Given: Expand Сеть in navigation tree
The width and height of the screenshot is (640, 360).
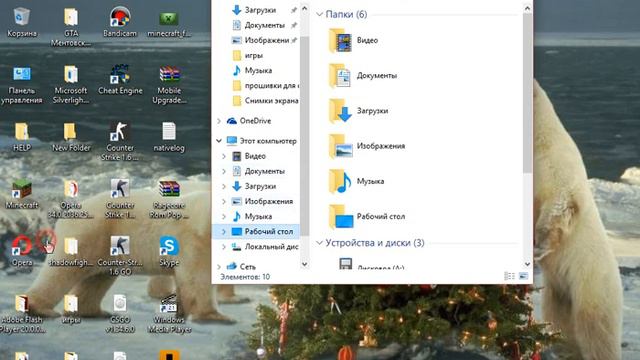Looking at the screenshot, I should coord(219,267).
